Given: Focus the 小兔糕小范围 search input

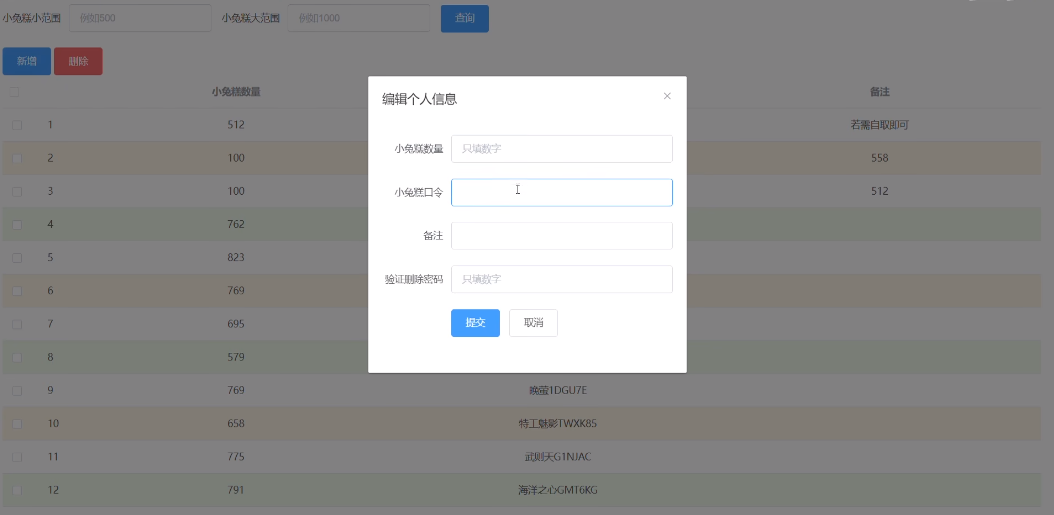Looking at the screenshot, I should coord(139,18).
